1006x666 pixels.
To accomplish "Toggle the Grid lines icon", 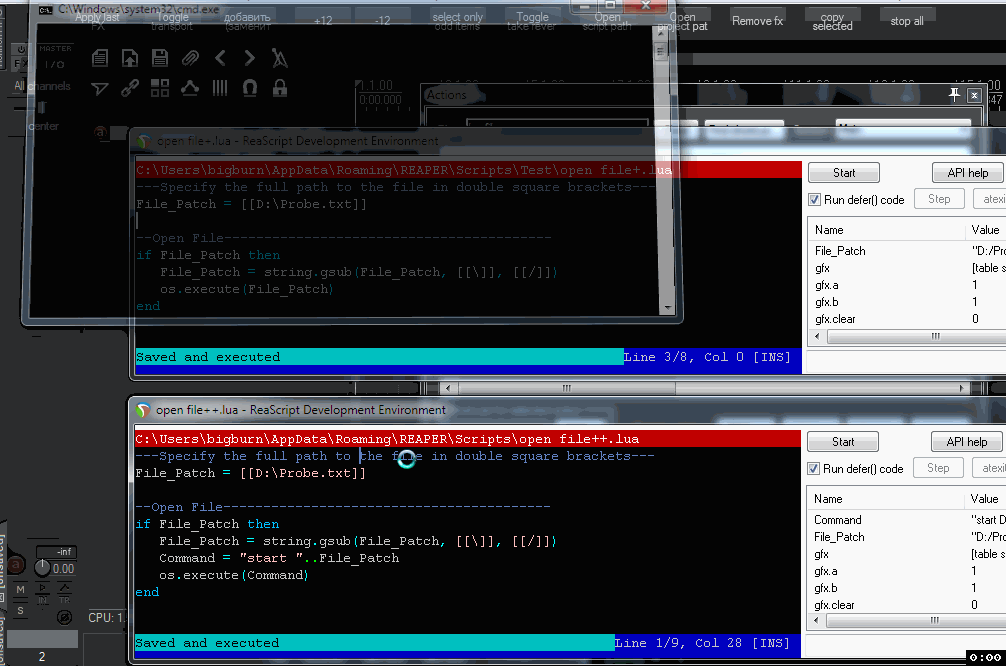I will coord(220,88).
